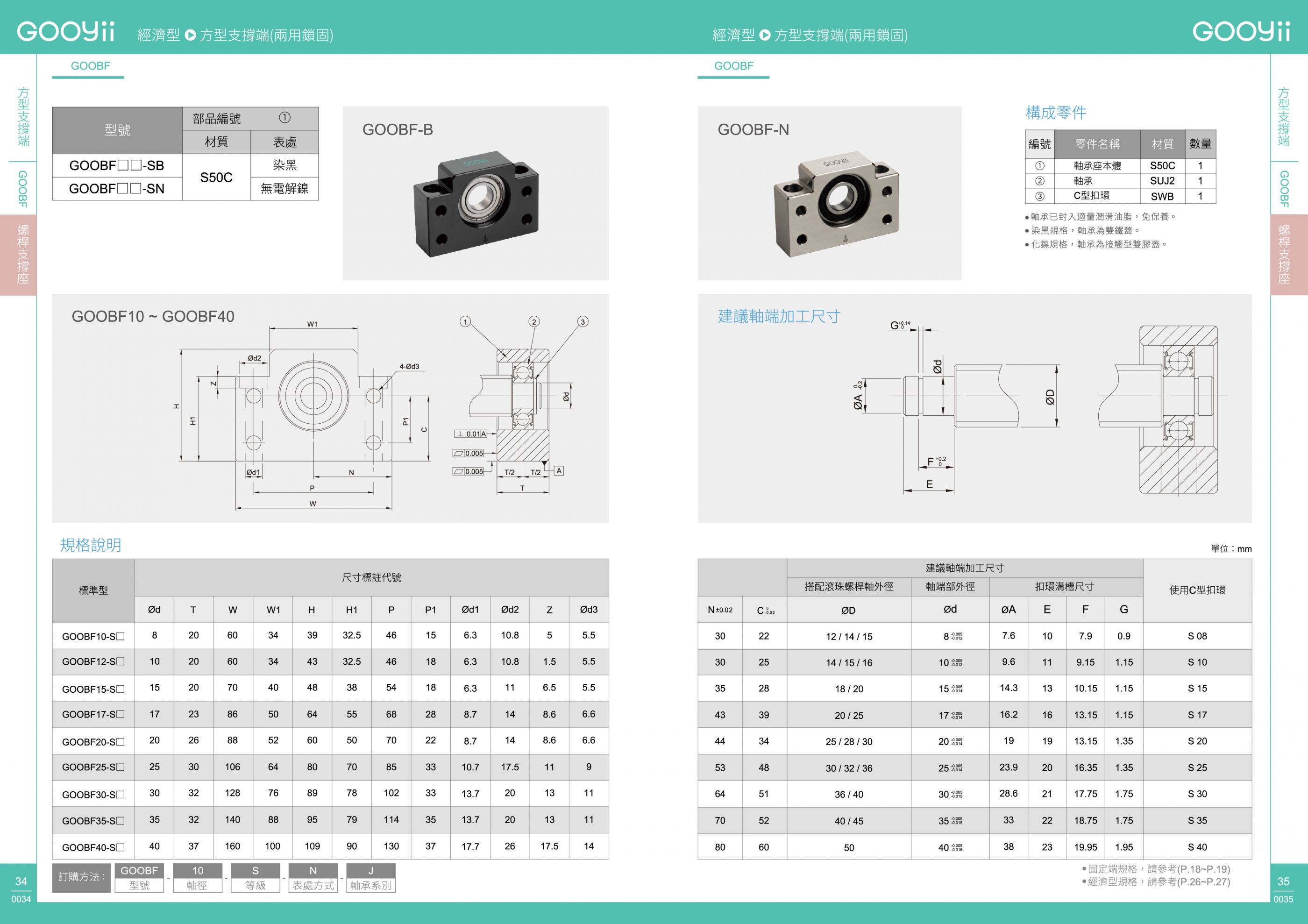The image size is (1308, 924).
Task: Click the GOOYii logo at top left
Action: click(x=66, y=32)
